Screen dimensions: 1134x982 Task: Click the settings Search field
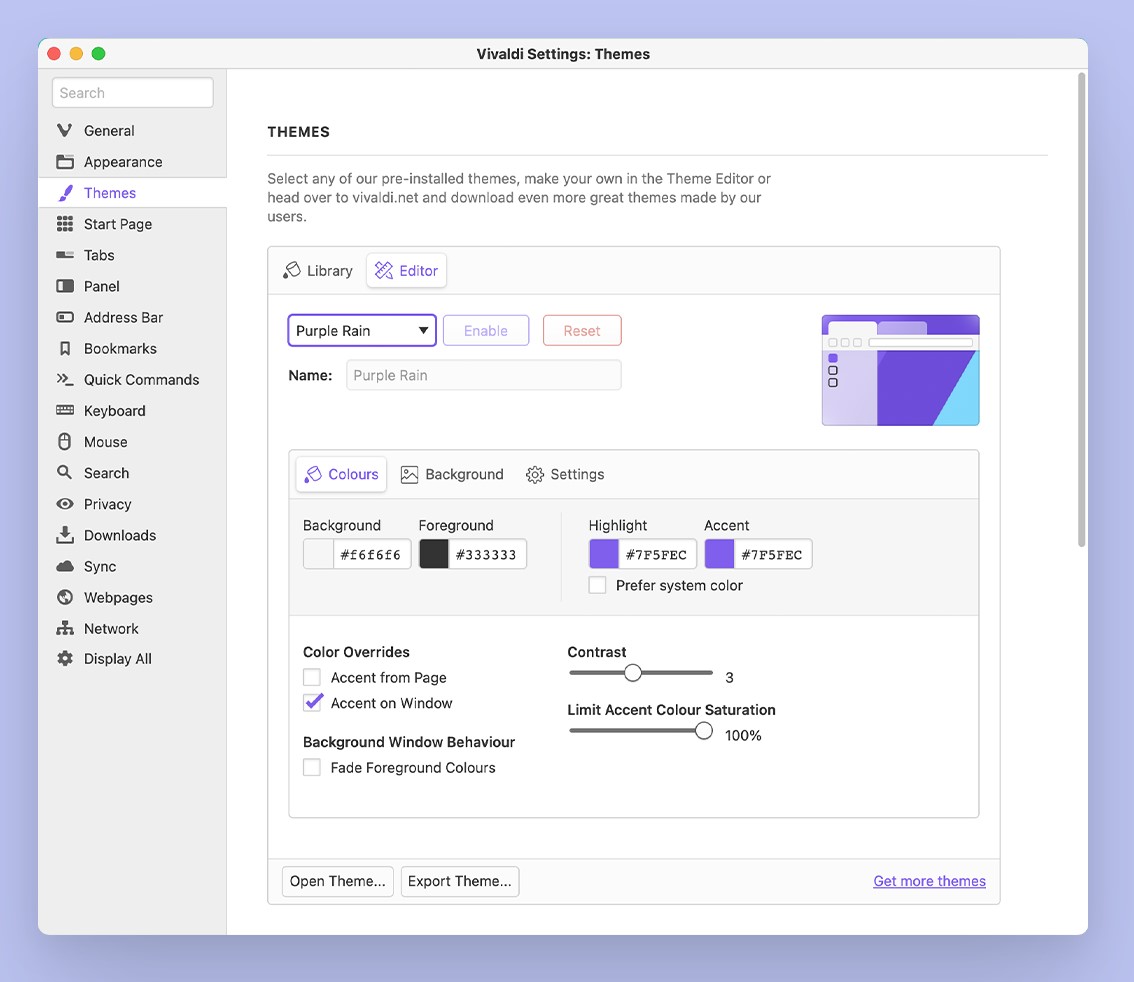[132, 93]
